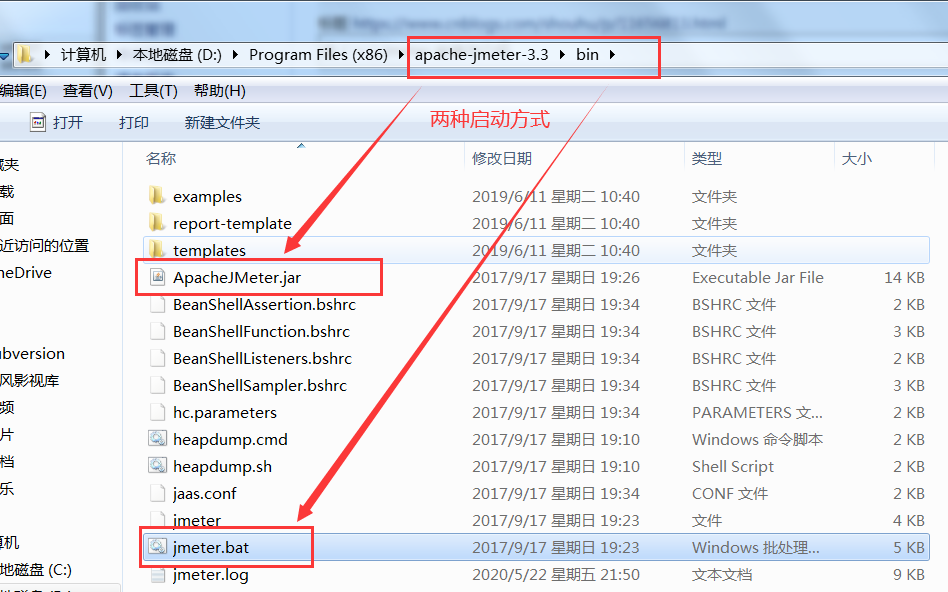Select the BeanShellSampler.bshrc file name
This screenshot has width=948, height=592.
tap(260, 385)
